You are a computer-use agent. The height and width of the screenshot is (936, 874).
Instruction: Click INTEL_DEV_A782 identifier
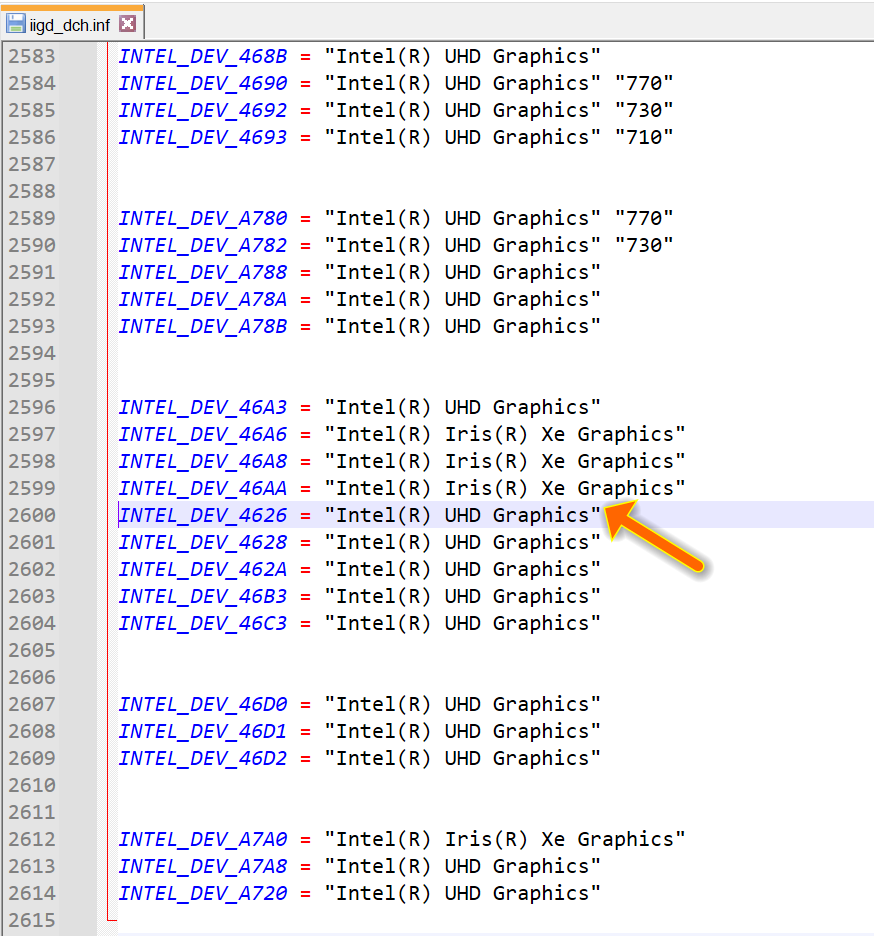tap(203, 245)
